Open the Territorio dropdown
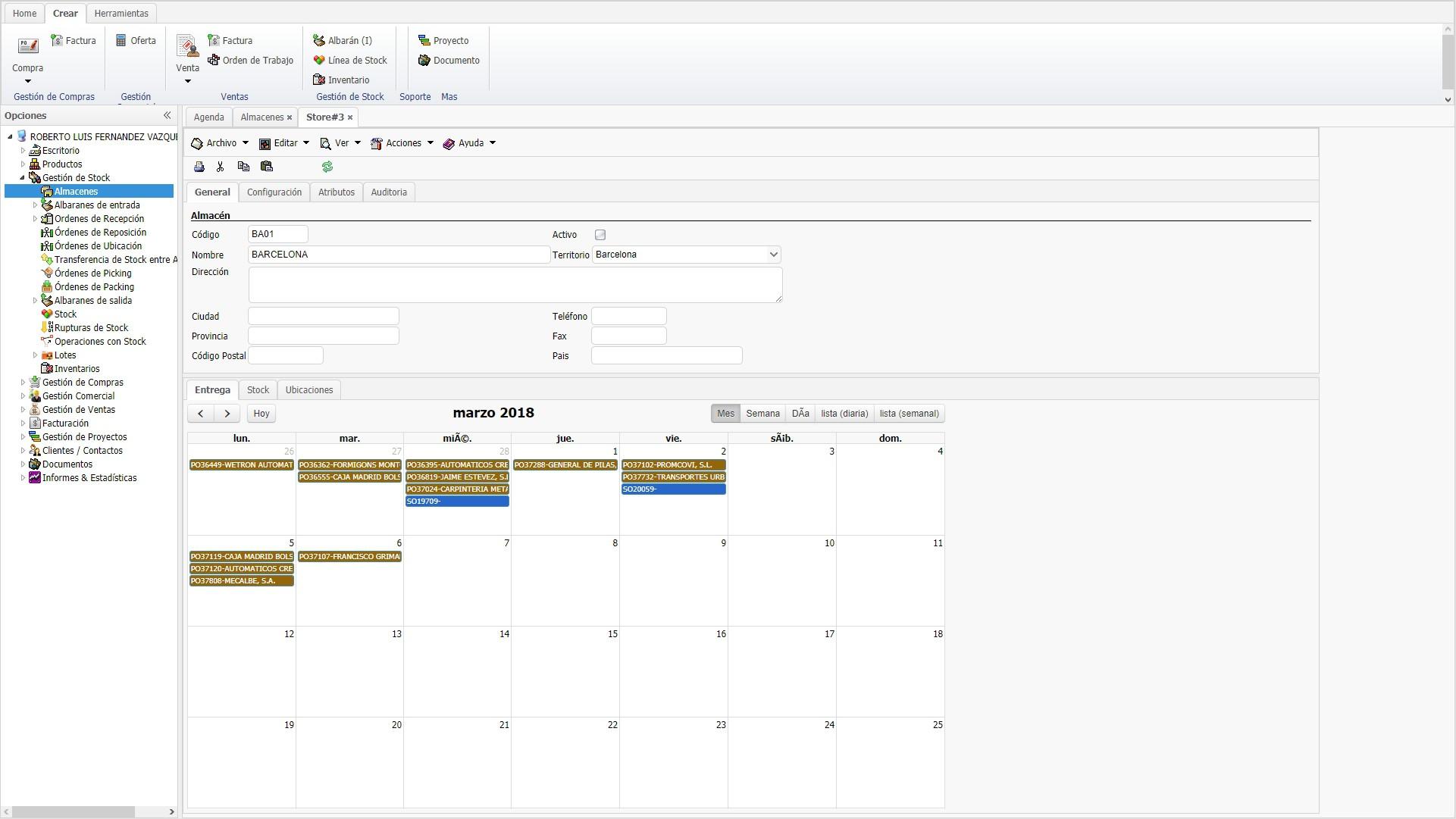This screenshot has height=819, width=1456. 773,255
